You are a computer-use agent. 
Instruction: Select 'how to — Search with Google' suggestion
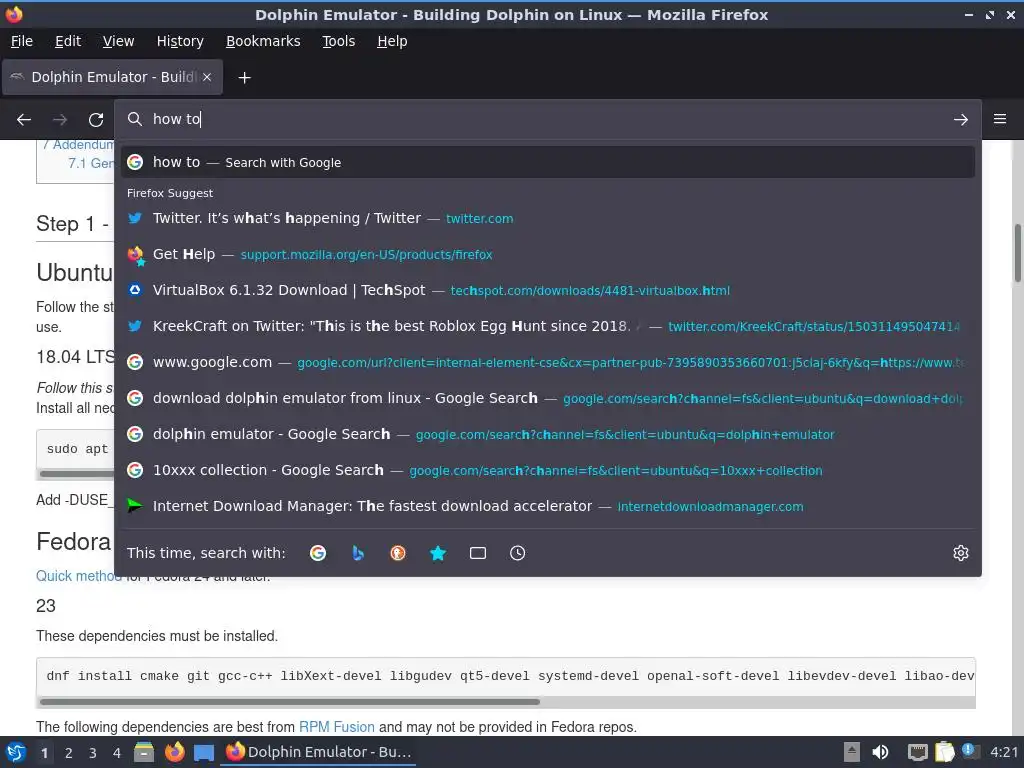pyautogui.click(x=547, y=162)
